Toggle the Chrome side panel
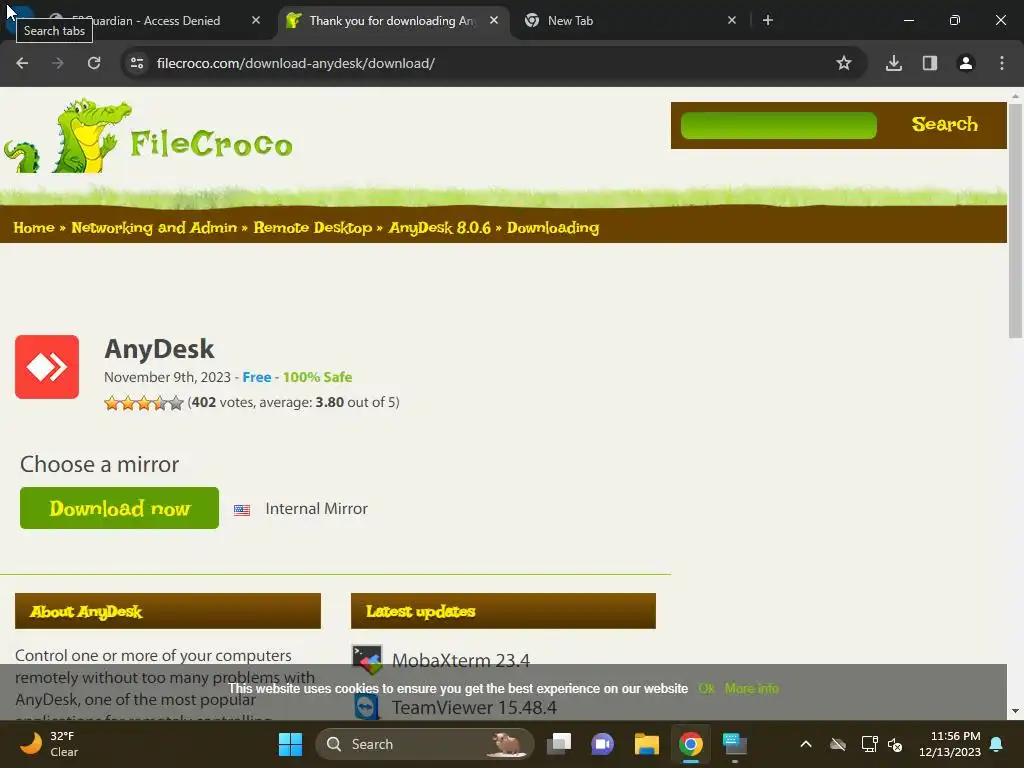The width and height of the screenshot is (1024, 768). point(930,63)
